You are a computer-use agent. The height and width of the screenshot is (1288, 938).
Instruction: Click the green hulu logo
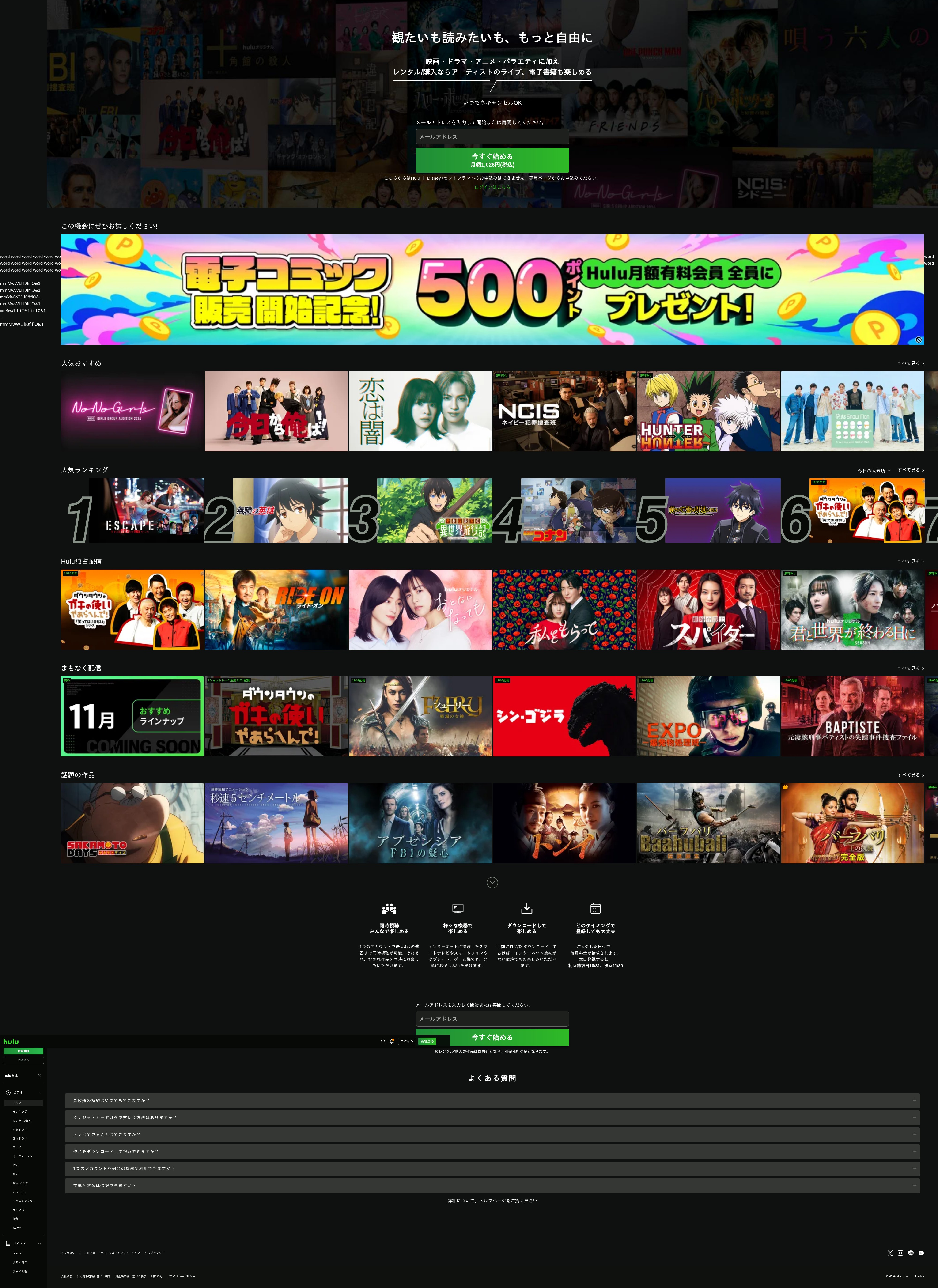tap(11, 1042)
